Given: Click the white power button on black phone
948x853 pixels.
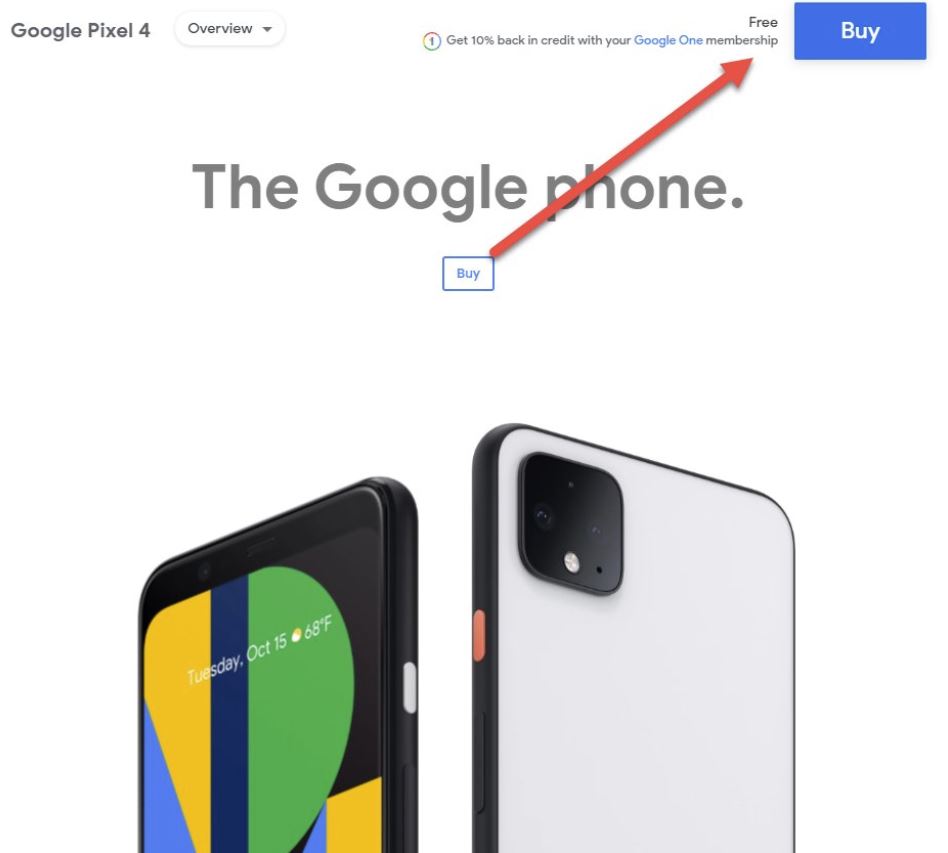Looking at the screenshot, I should tap(409, 687).
